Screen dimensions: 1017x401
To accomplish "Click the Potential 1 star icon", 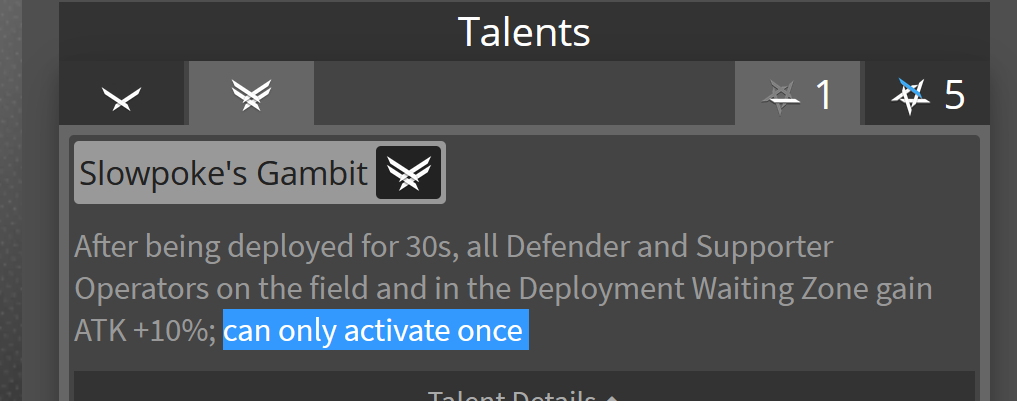I will 781,96.
